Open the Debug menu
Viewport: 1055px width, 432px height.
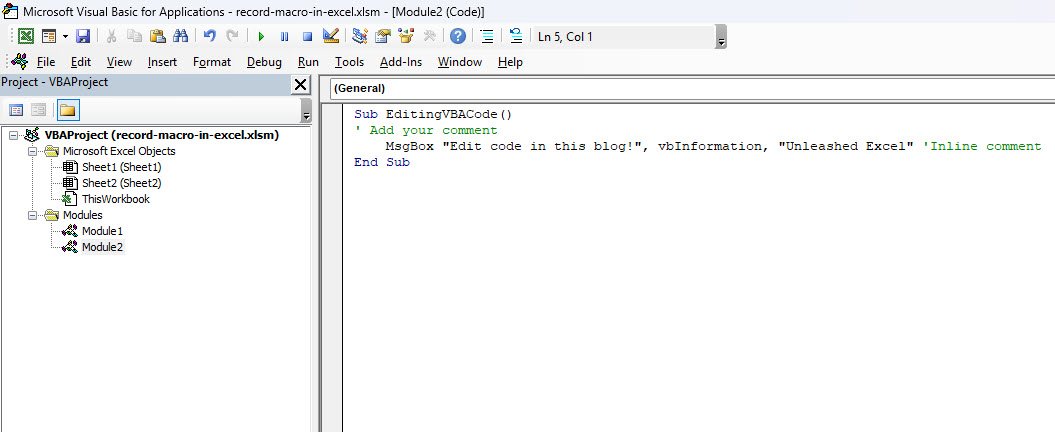(x=264, y=62)
